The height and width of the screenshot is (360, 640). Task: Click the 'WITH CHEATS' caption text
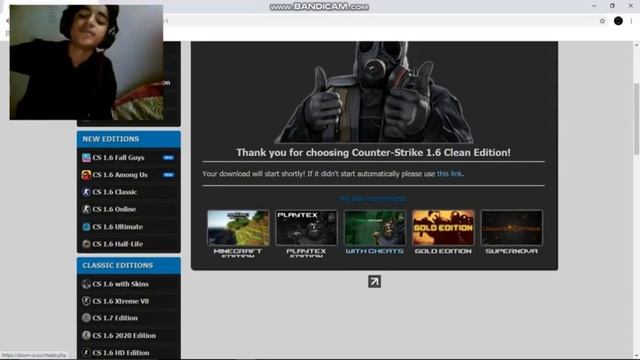375,251
